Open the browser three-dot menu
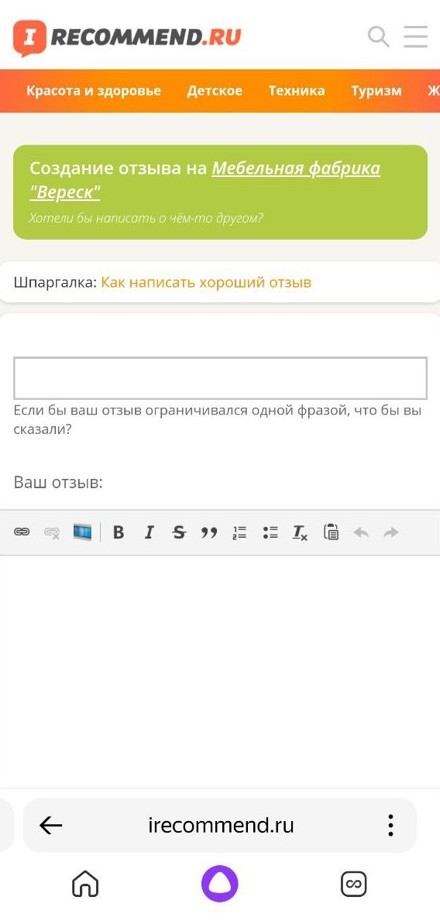Image resolution: width=440 pixels, height=921 pixels. click(x=391, y=825)
